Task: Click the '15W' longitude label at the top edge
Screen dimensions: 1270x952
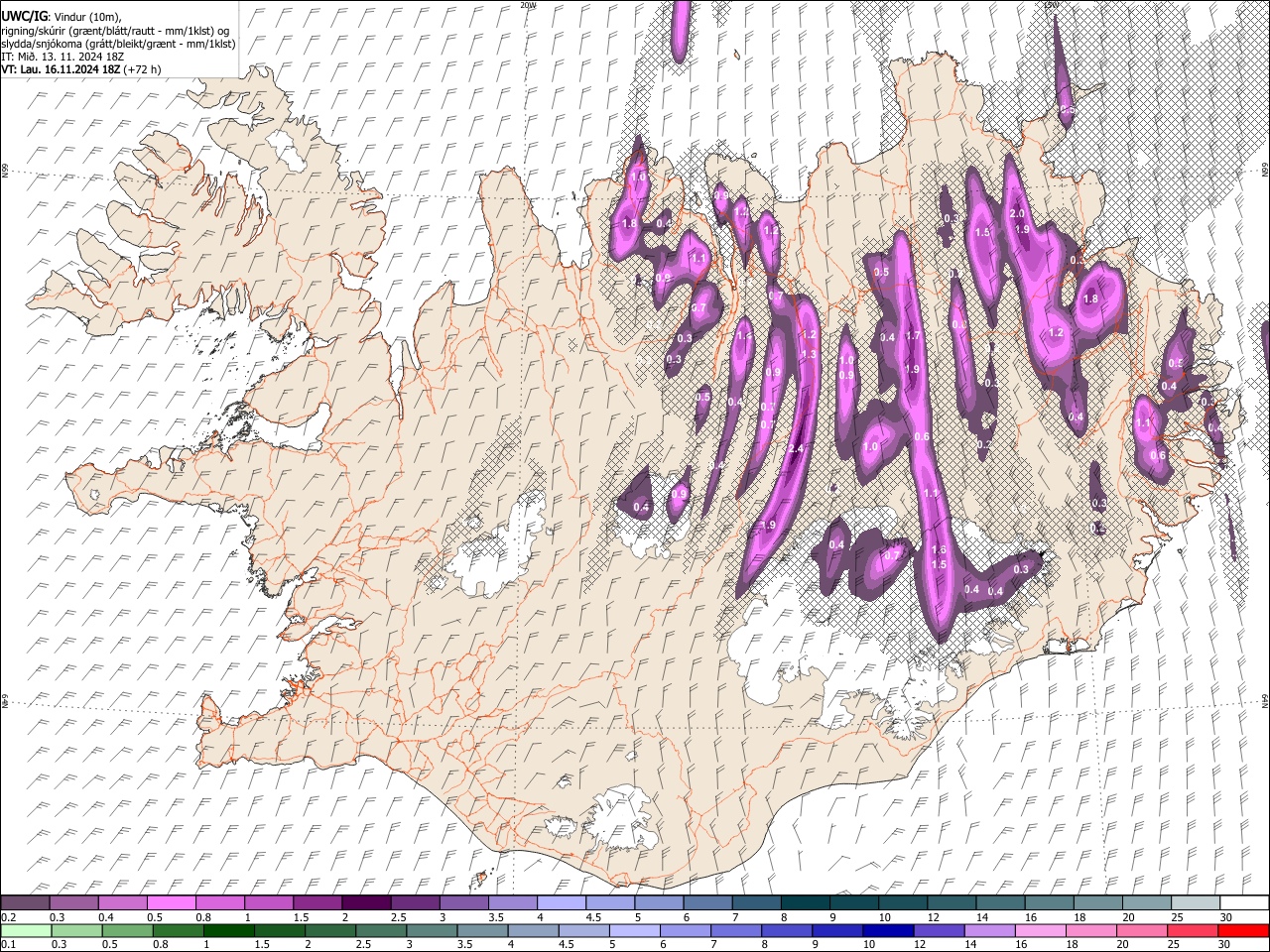Action: (x=1052, y=5)
